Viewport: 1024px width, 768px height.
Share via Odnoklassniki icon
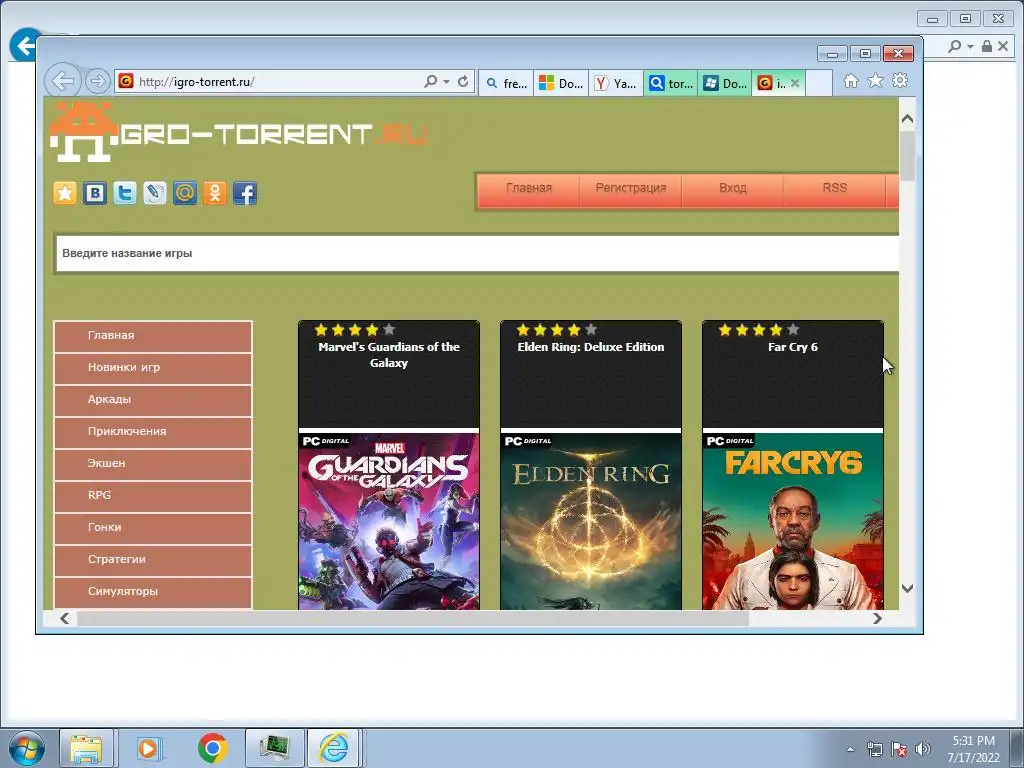tap(215, 193)
